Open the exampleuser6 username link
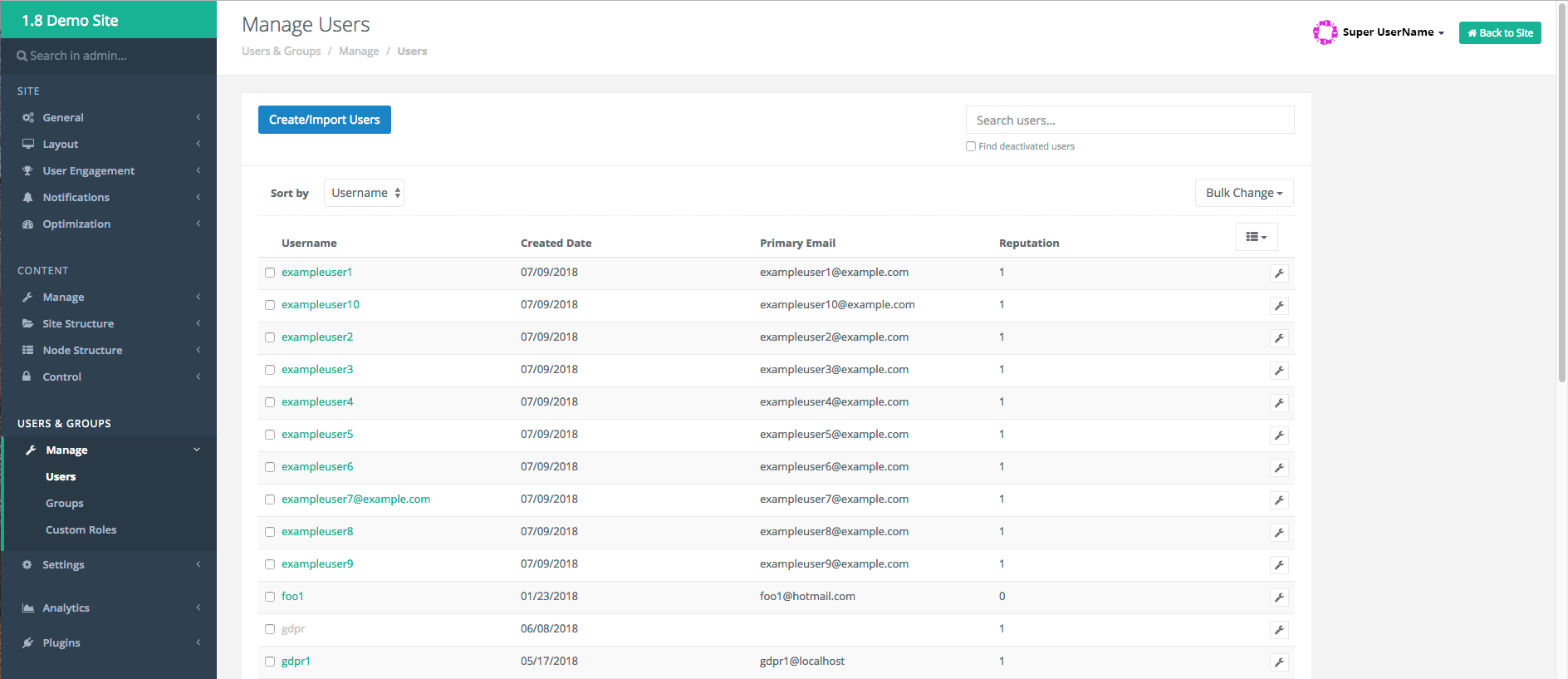1568x679 pixels. click(x=317, y=467)
